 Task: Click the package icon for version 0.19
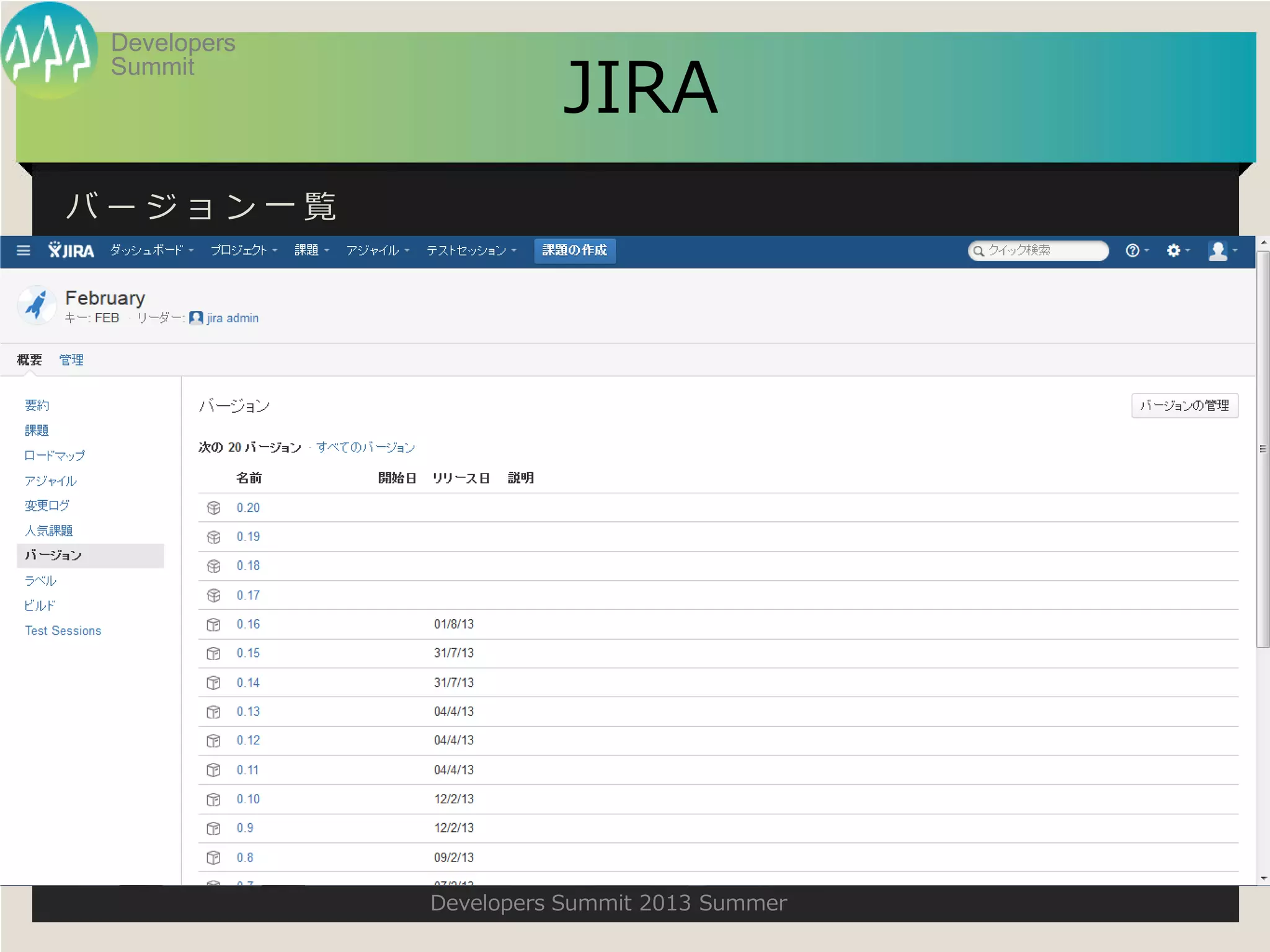pyautogui.click(x=213, y=537)
